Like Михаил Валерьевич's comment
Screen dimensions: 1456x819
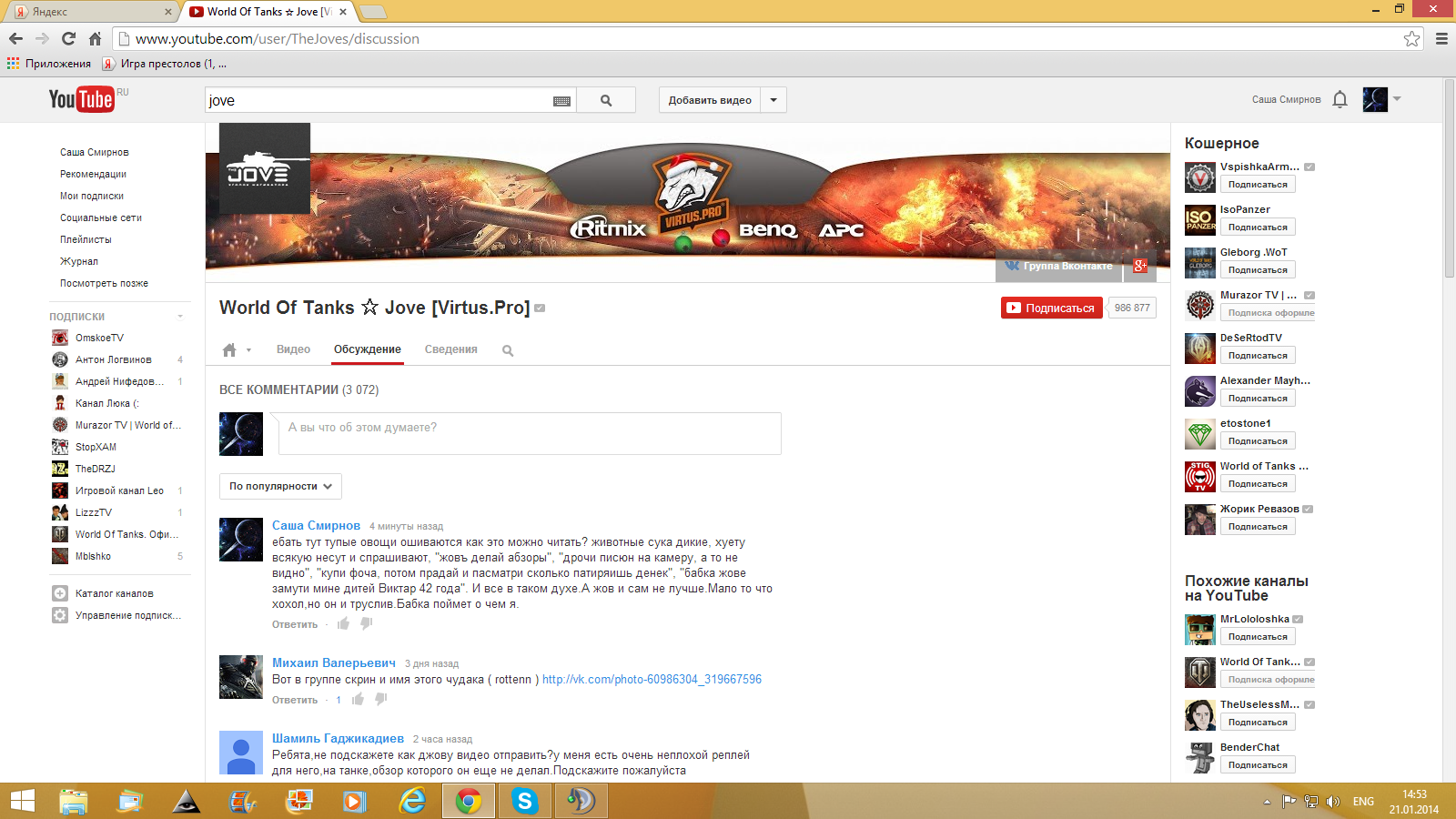[x=358, y=699]
